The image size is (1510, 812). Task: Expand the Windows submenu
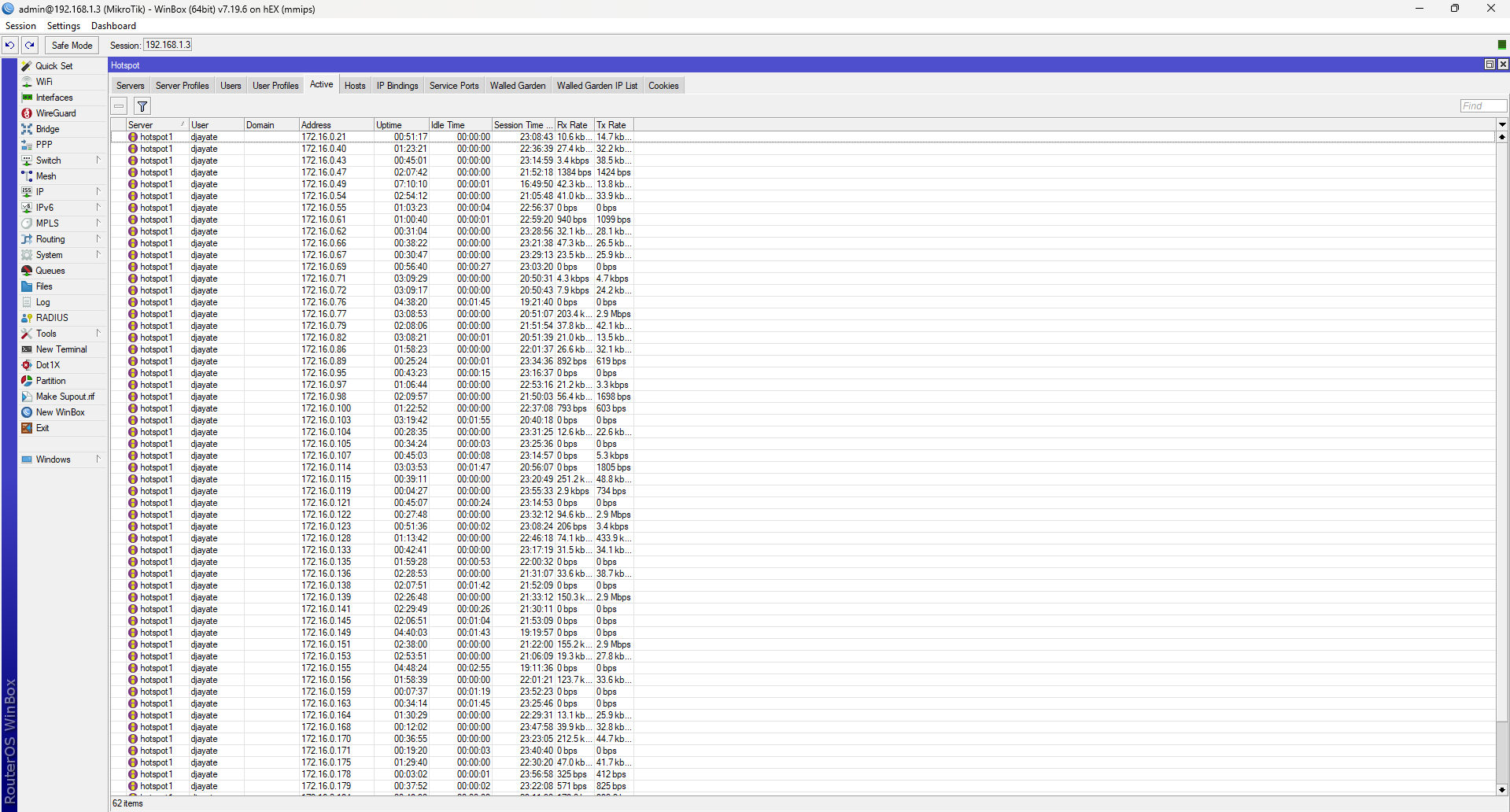click(x=98, y=460)
